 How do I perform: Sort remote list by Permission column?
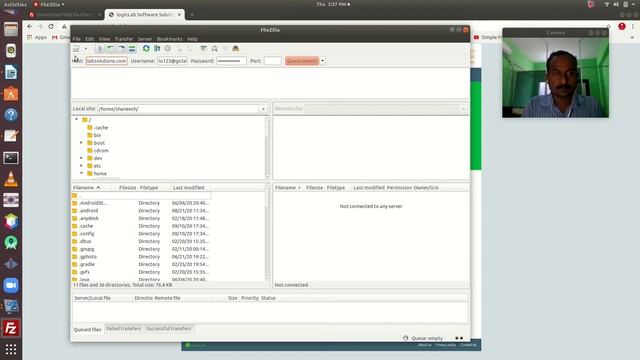(x=399, y=188)
